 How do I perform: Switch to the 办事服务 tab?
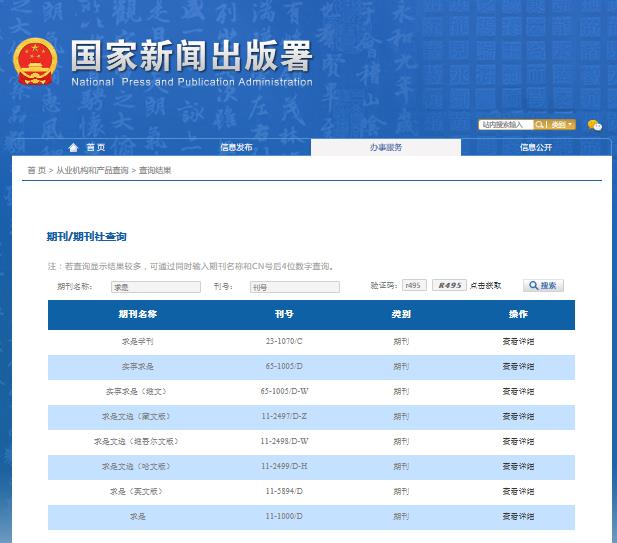tap(386, 148)
